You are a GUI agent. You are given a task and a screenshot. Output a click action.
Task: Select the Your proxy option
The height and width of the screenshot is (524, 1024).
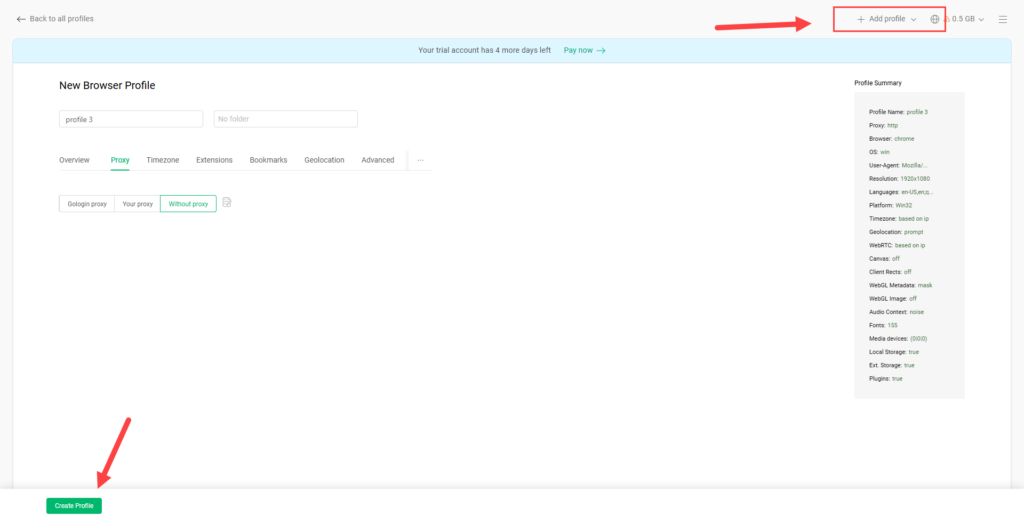[x=137, y=204]
